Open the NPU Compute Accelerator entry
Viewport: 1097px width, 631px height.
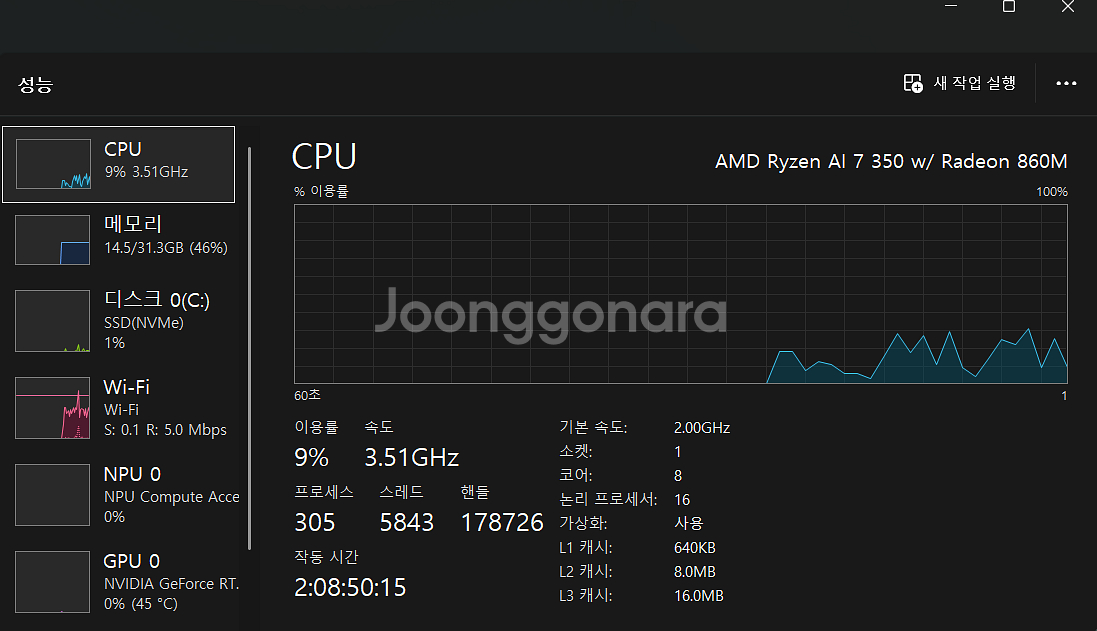(171, 497)
